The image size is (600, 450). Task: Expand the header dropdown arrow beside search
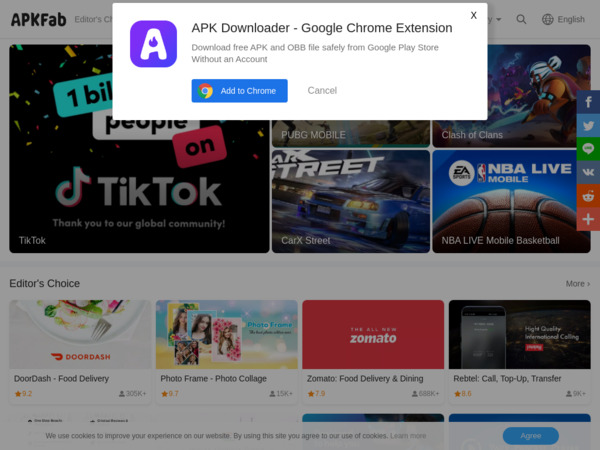(x=498, y=19)
